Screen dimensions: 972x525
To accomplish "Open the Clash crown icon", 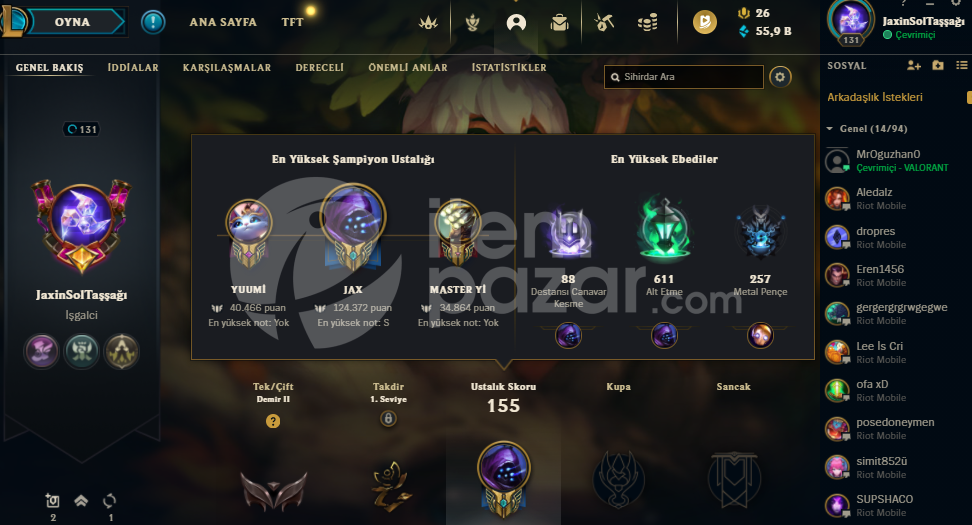I will pos(428,23).
